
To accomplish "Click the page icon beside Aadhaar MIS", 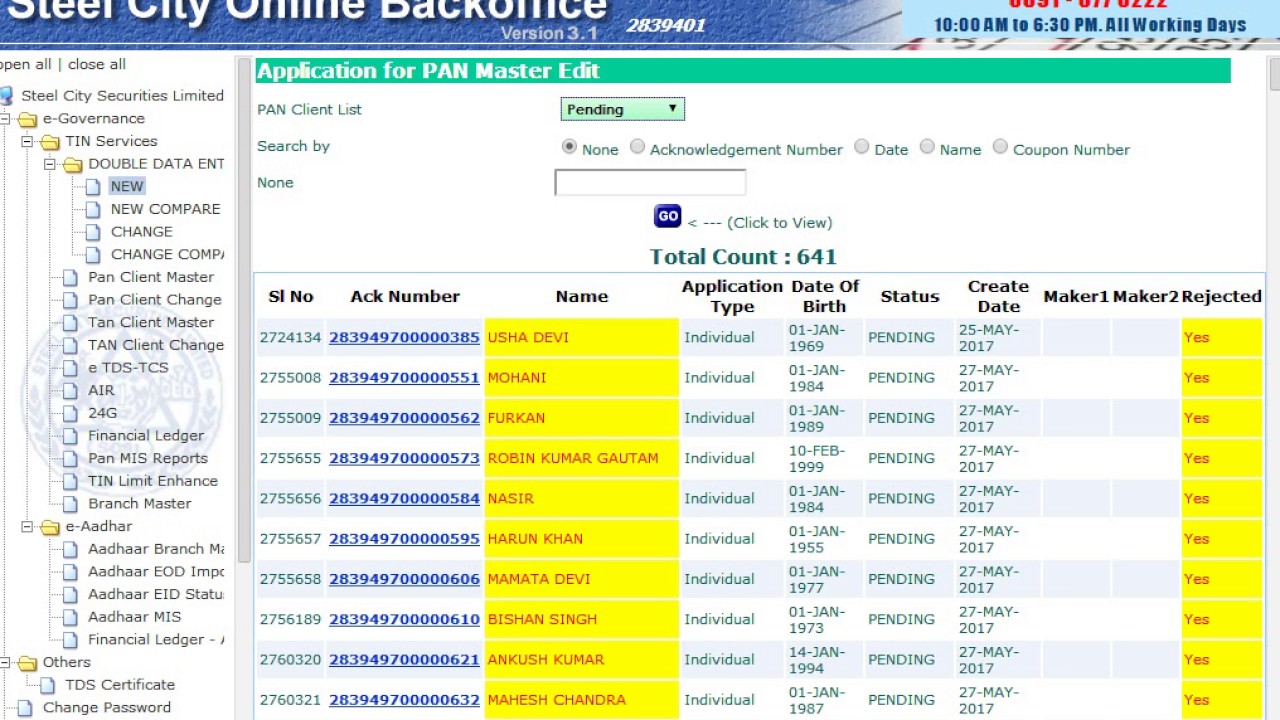I will coord(70,617).
